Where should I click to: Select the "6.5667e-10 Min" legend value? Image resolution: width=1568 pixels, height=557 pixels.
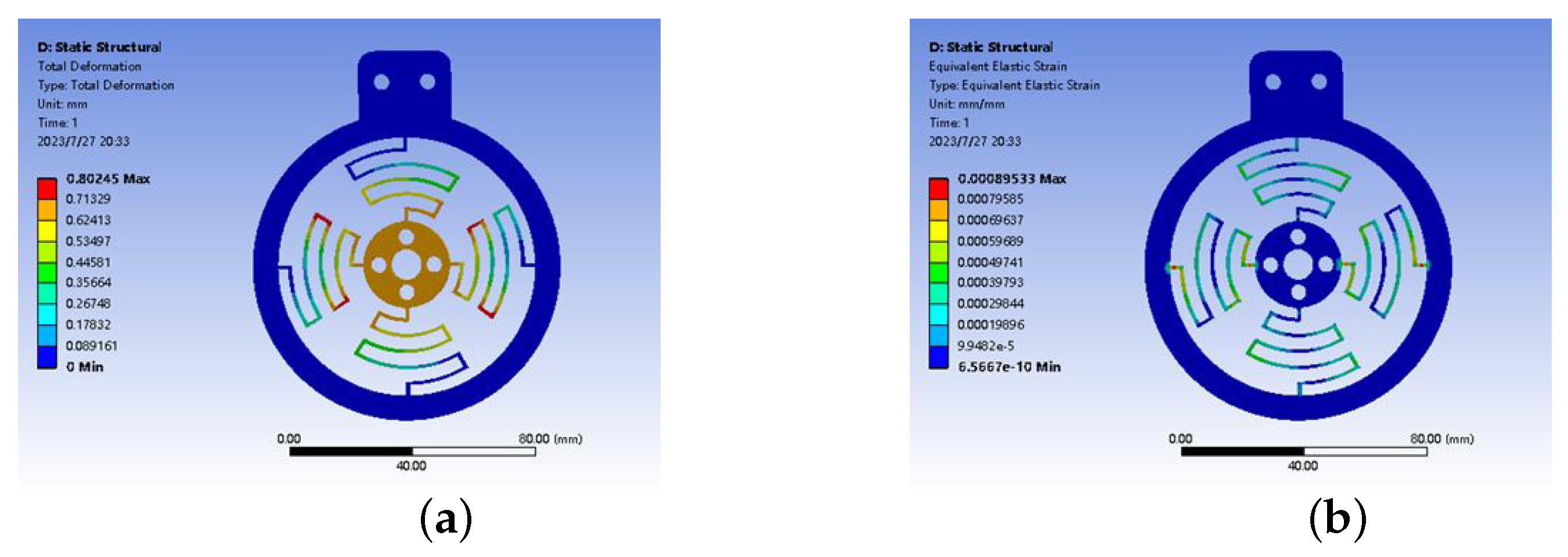tap(1010, 367)
